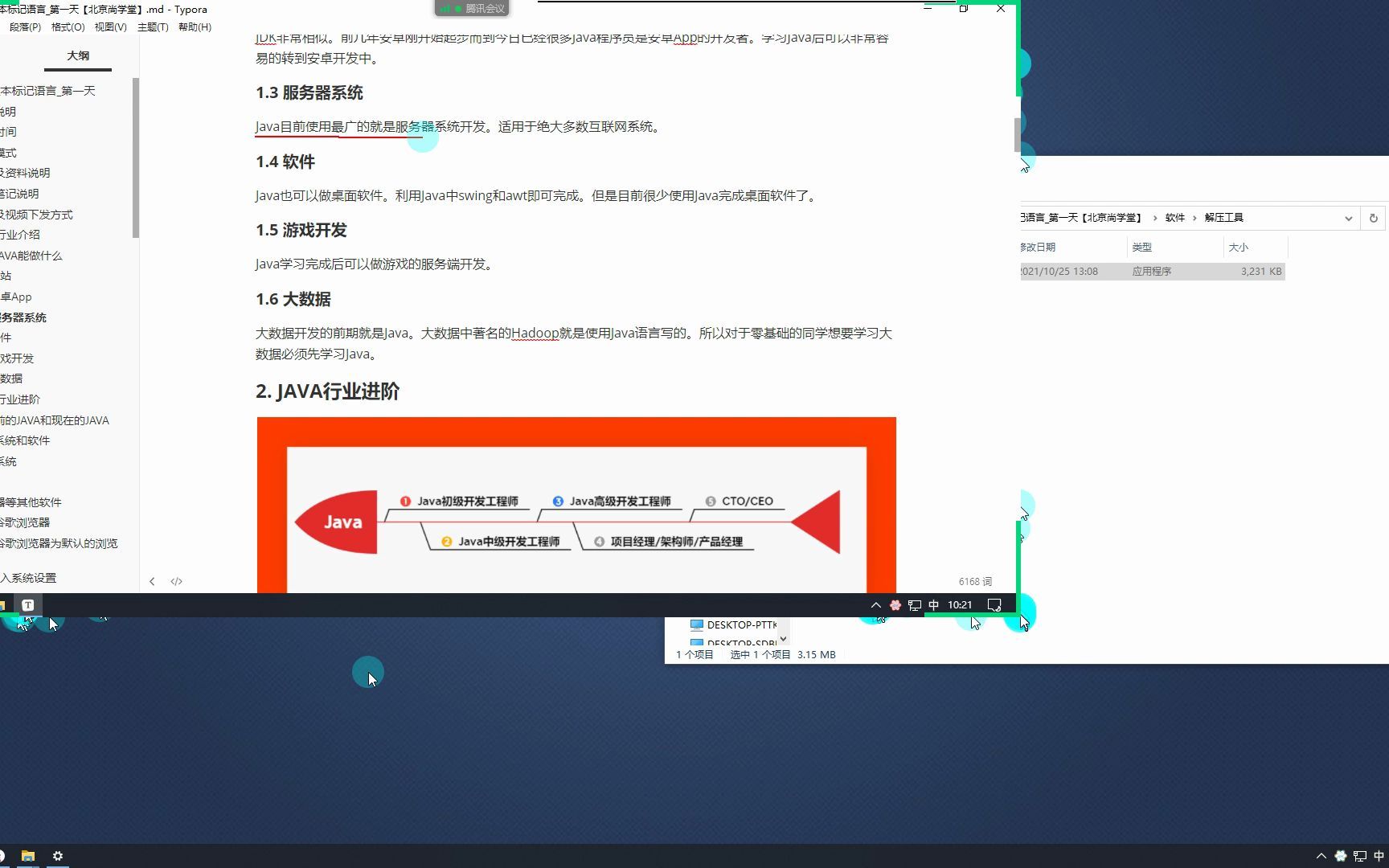Viewport: 1389px width, 868px height.
Task: Click the pink tray icon beside 10:21
Action: pos(895,605)
